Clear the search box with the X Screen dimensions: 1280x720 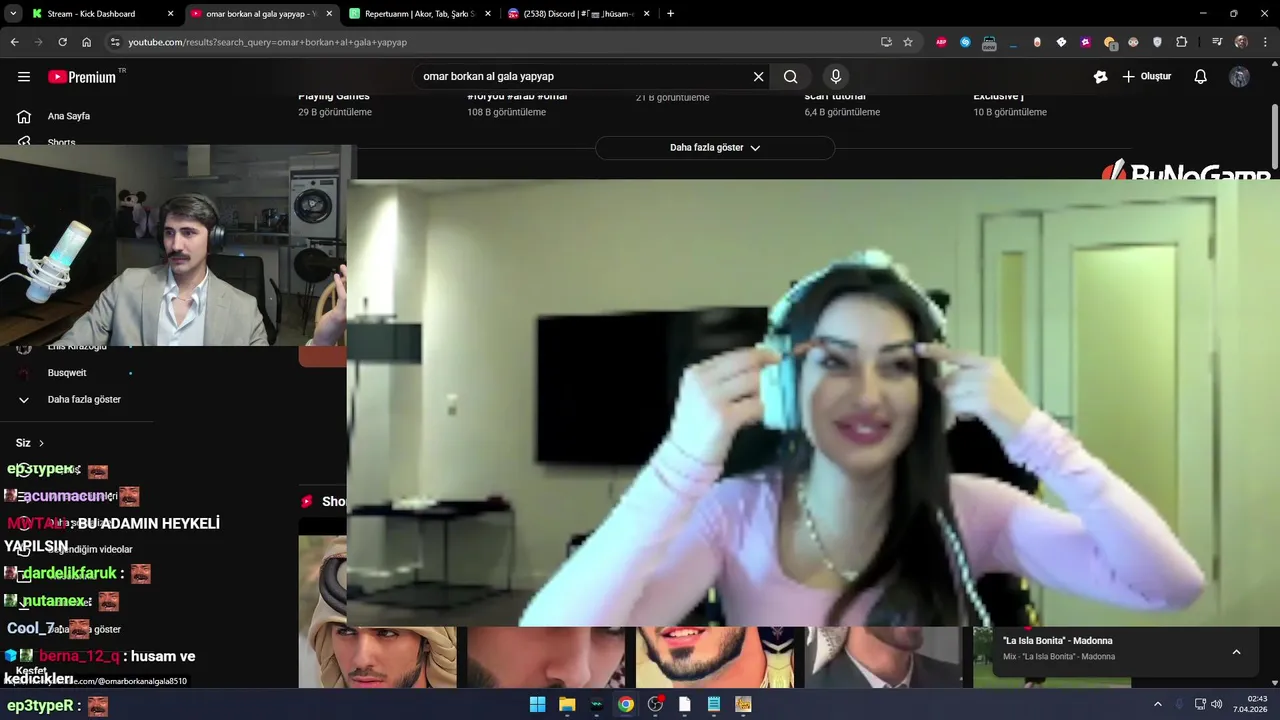coord(758,77)
